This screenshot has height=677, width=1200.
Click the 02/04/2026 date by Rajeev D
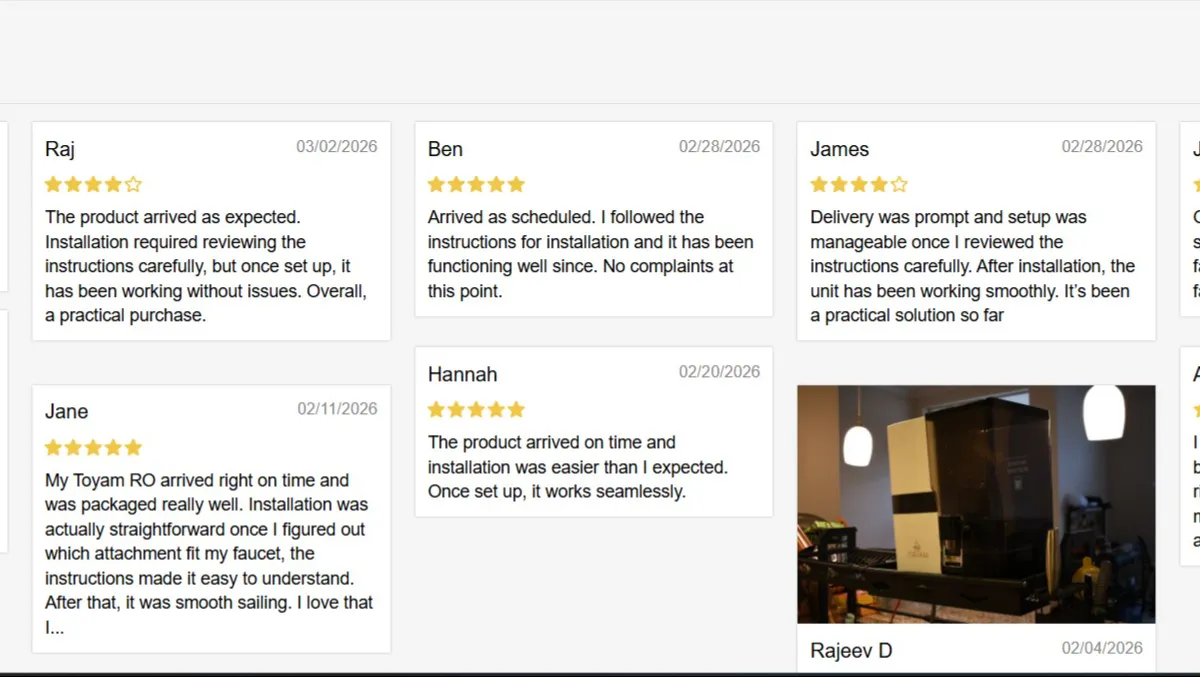click(1101, 648)
